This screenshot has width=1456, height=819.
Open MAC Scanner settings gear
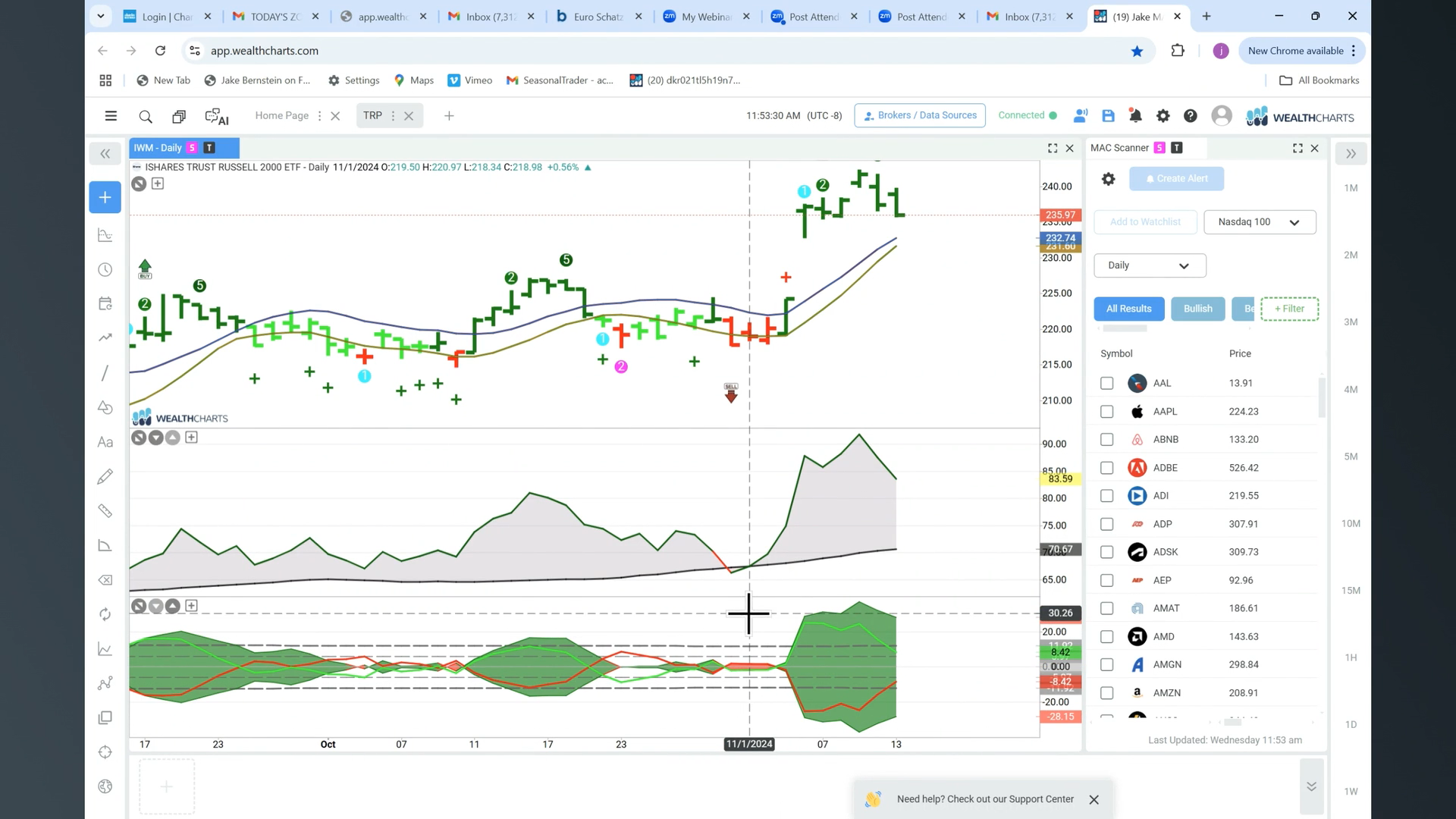pyautogui.click(x=1108, y=179)
